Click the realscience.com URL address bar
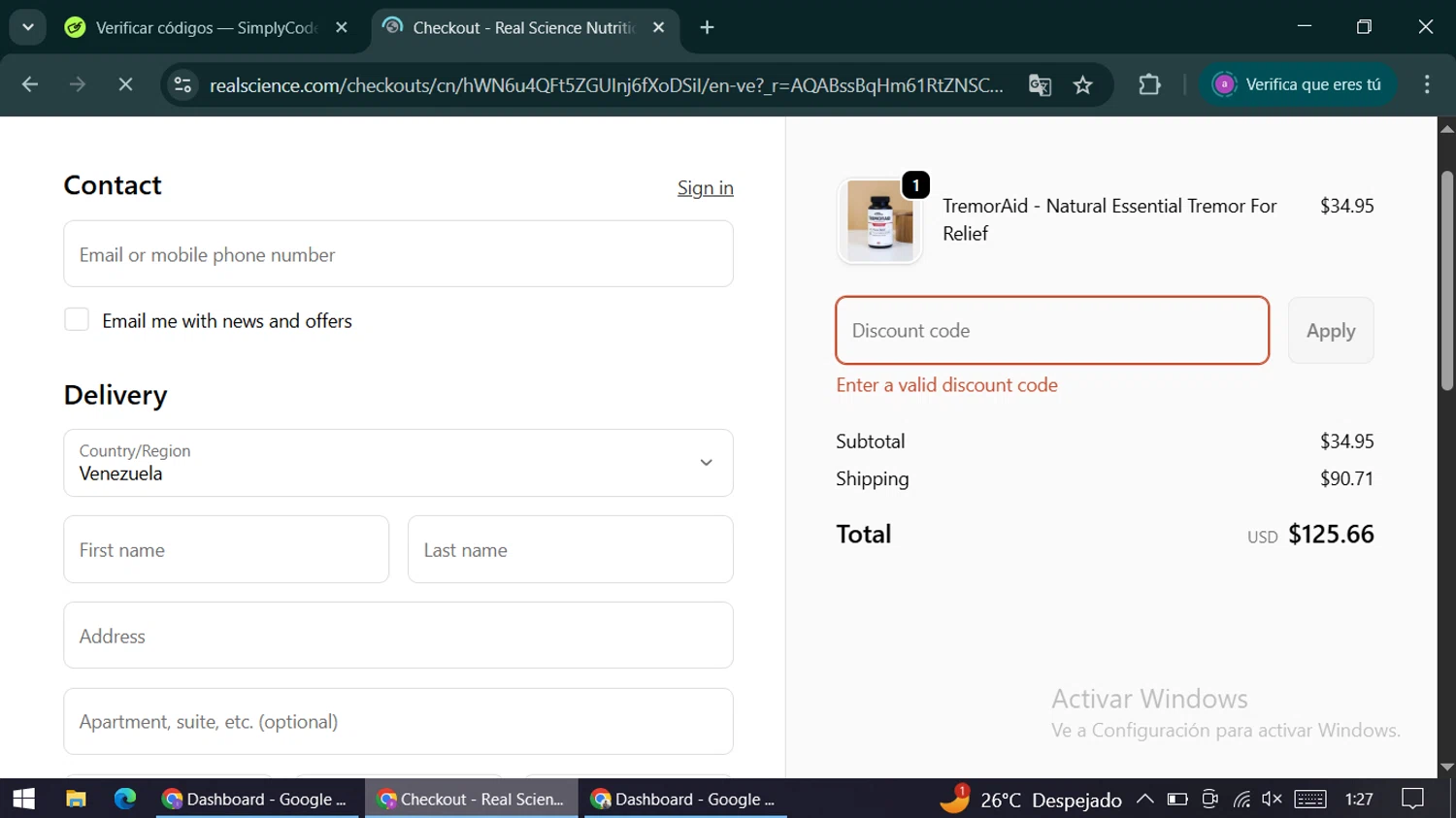The width and height of the screenshot is (1456, 818). pos(606,85)
